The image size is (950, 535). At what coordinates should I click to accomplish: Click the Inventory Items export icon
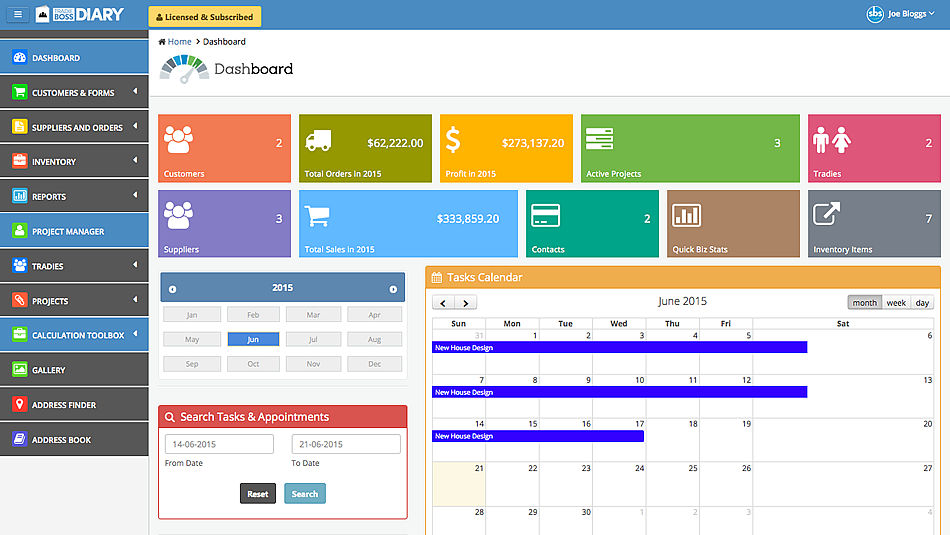pyautogui.click(x=827, y=215)
